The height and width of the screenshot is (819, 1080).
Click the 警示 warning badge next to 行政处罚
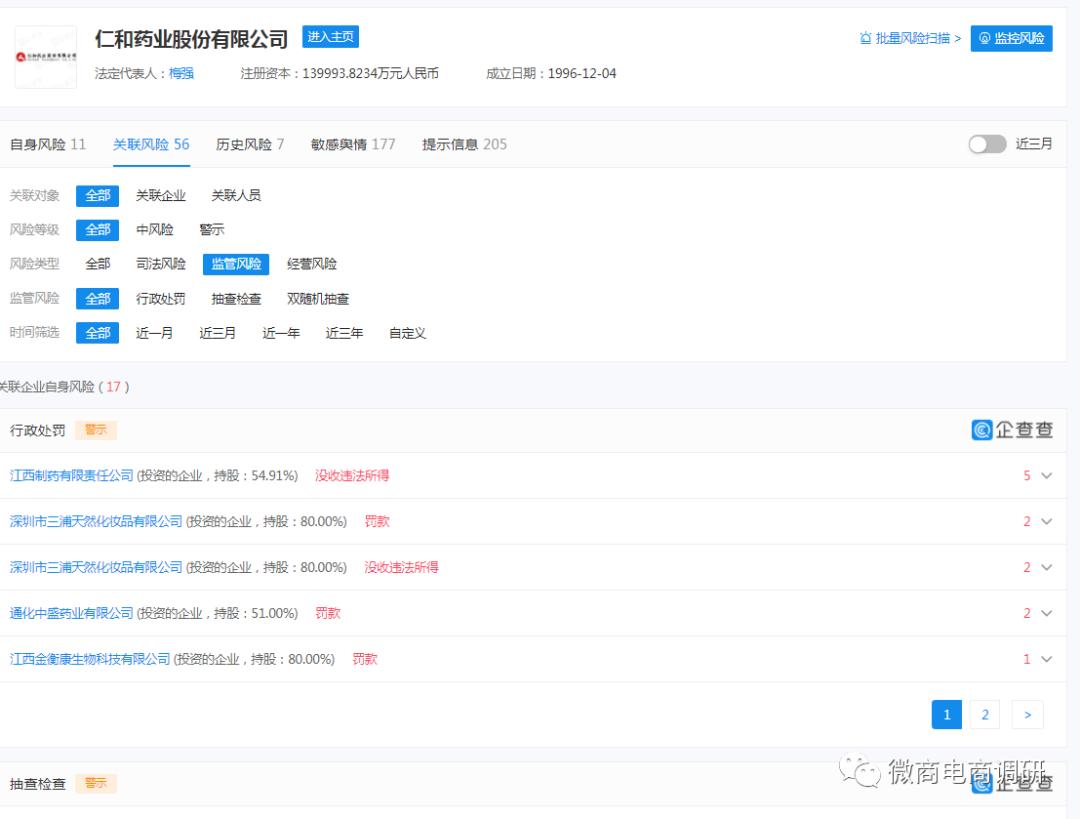(97, 429)
